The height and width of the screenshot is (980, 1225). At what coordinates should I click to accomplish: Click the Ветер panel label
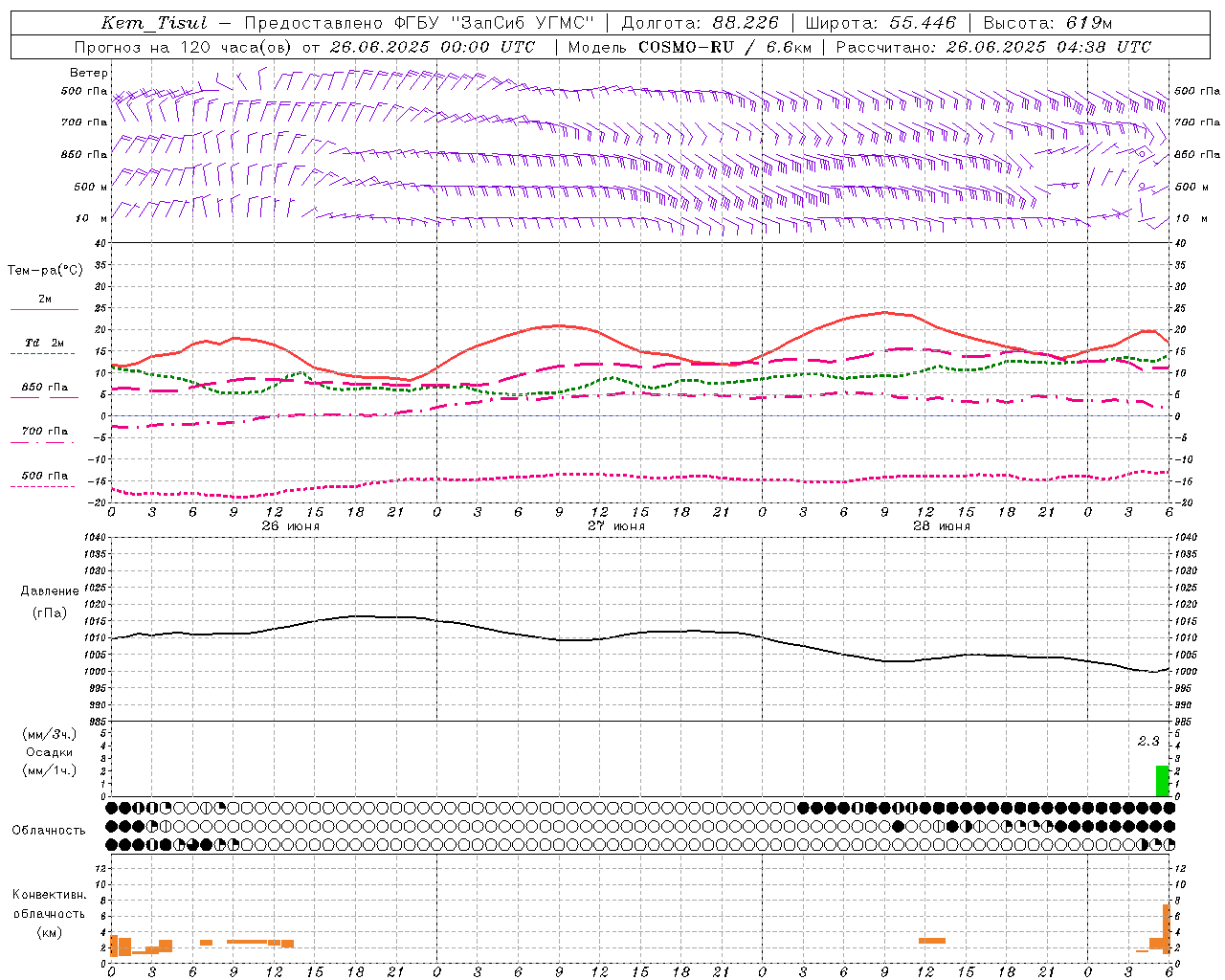(x=89, y=73)
